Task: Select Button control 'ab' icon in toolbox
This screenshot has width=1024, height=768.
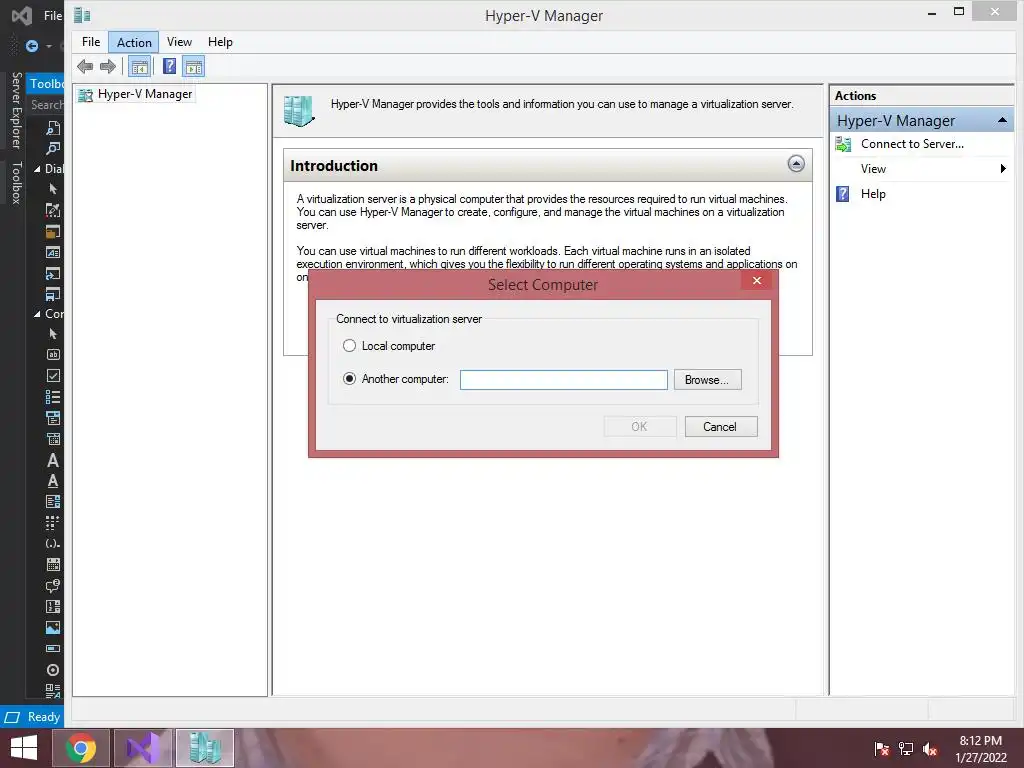Action: pyautogui.click(x=53, y=355)
